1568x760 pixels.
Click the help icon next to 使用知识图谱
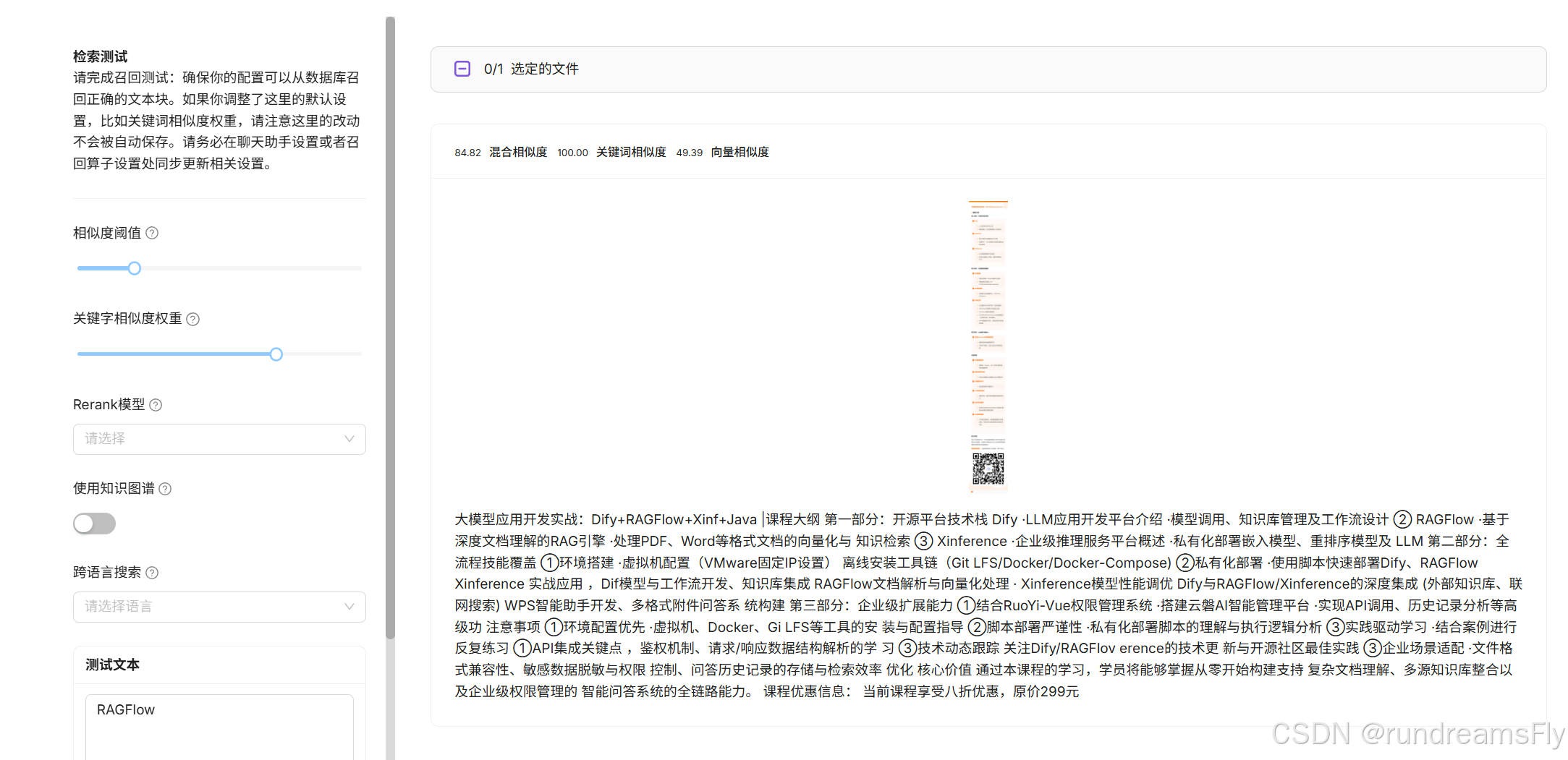[165, 488]
